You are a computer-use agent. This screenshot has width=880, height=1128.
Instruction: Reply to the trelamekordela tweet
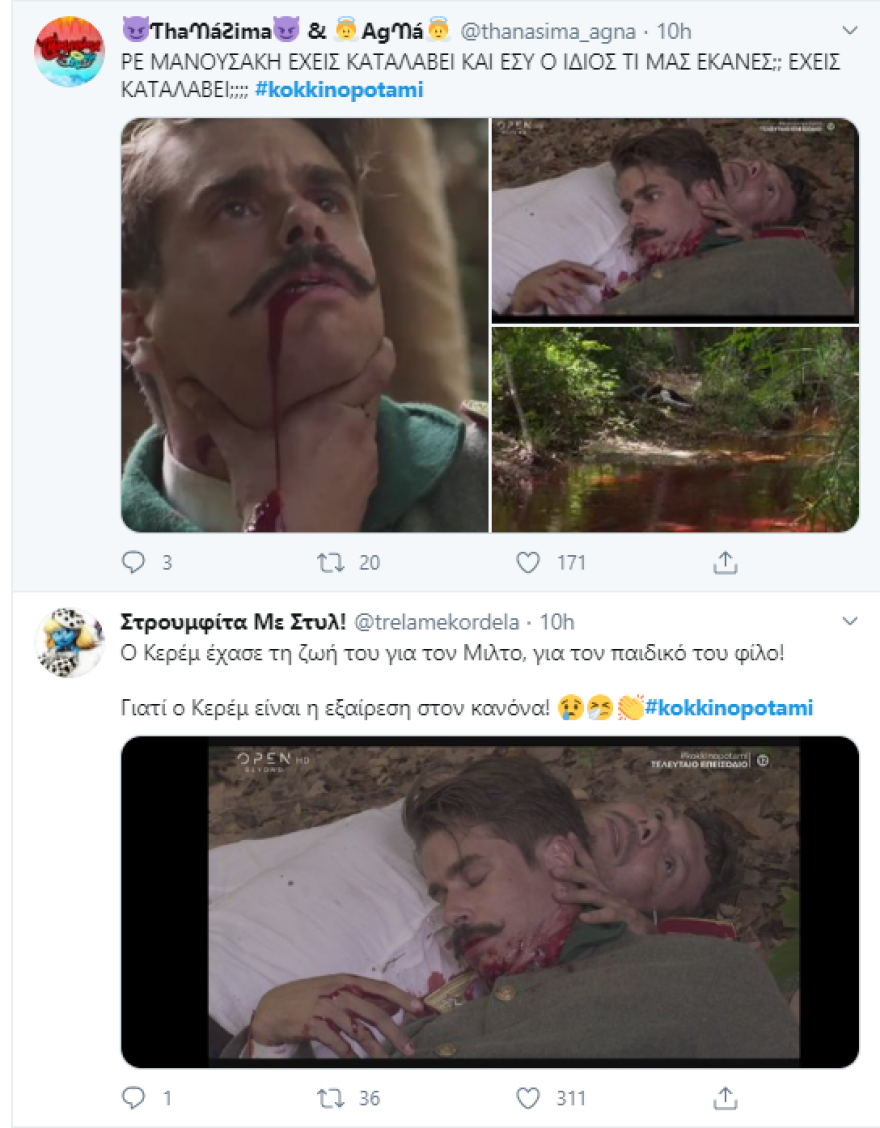pyautogui.click(x=134, y=1098)
